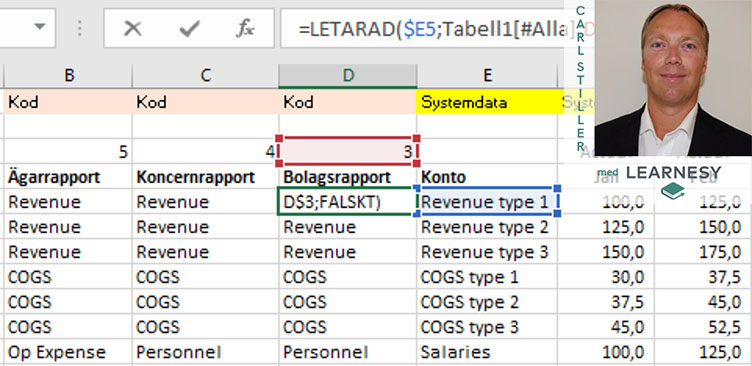Click the Bolagsrapport header cell
The width and height of the screenshot is (752, 366).
(x=348, y=177)
